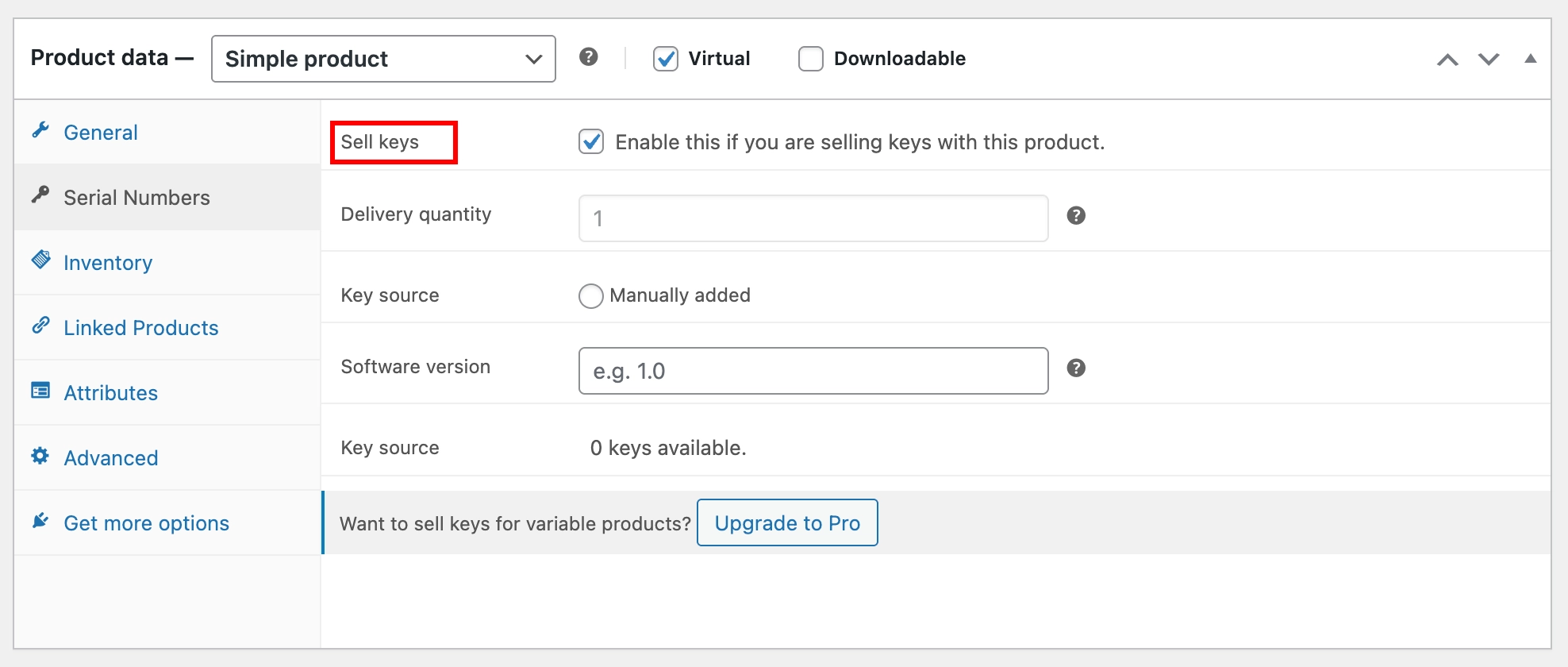Move Product data panel down
The width and height of the screenshot is (1568, 667).
click(1489, 60)
